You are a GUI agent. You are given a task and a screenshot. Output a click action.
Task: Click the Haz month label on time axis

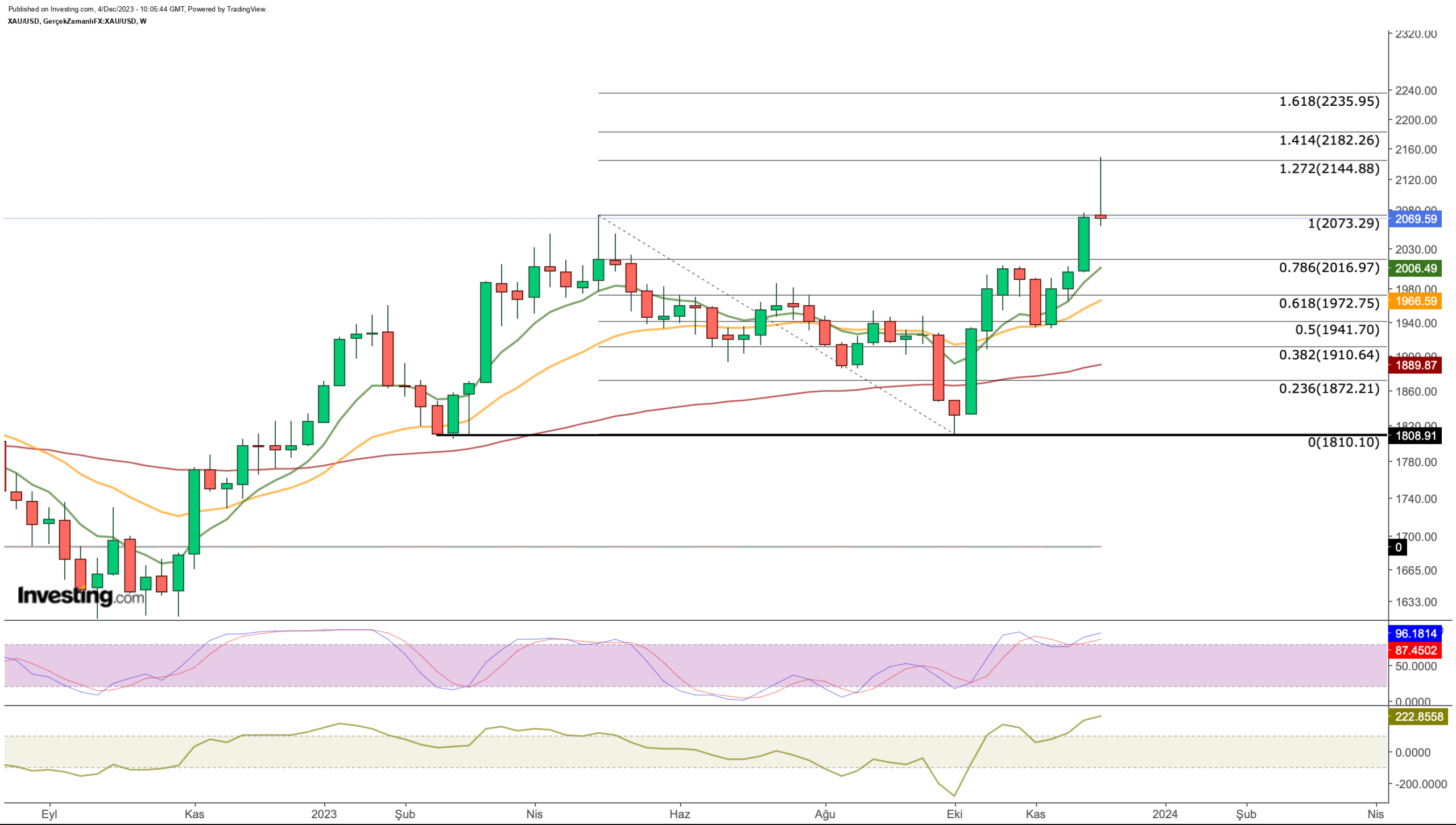[x=680, y=814]
